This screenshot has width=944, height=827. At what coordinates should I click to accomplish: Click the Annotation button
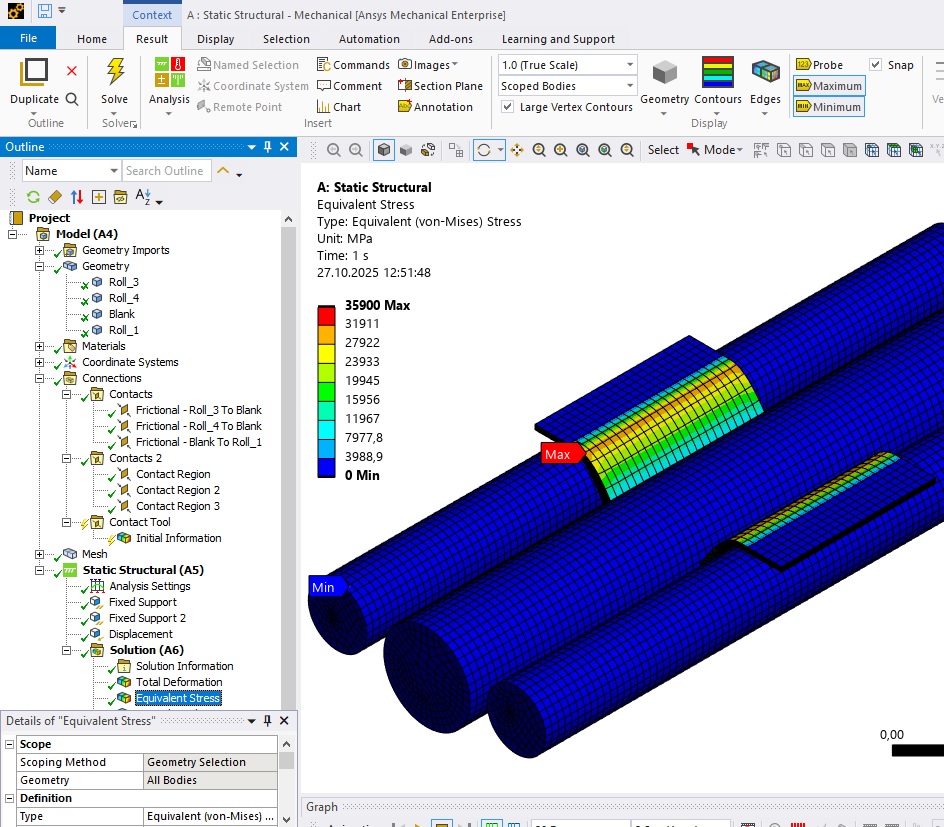coord(434,107)
